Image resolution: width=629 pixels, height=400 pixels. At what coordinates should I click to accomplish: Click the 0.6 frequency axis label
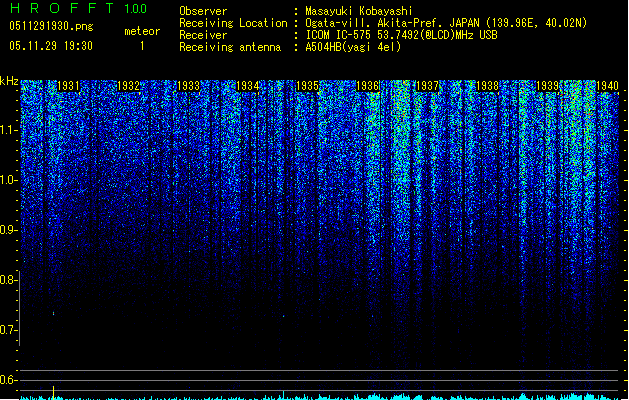point(9,380)
